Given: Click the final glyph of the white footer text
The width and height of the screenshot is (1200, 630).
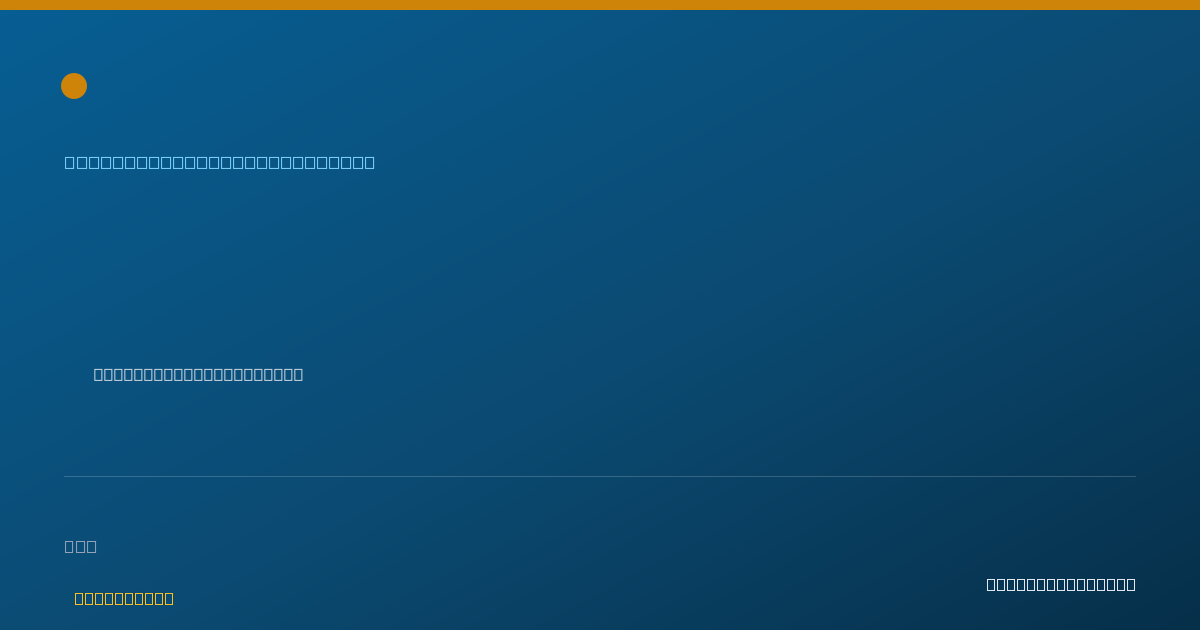Looking at the screenshot, I should tap(1130, 584).
